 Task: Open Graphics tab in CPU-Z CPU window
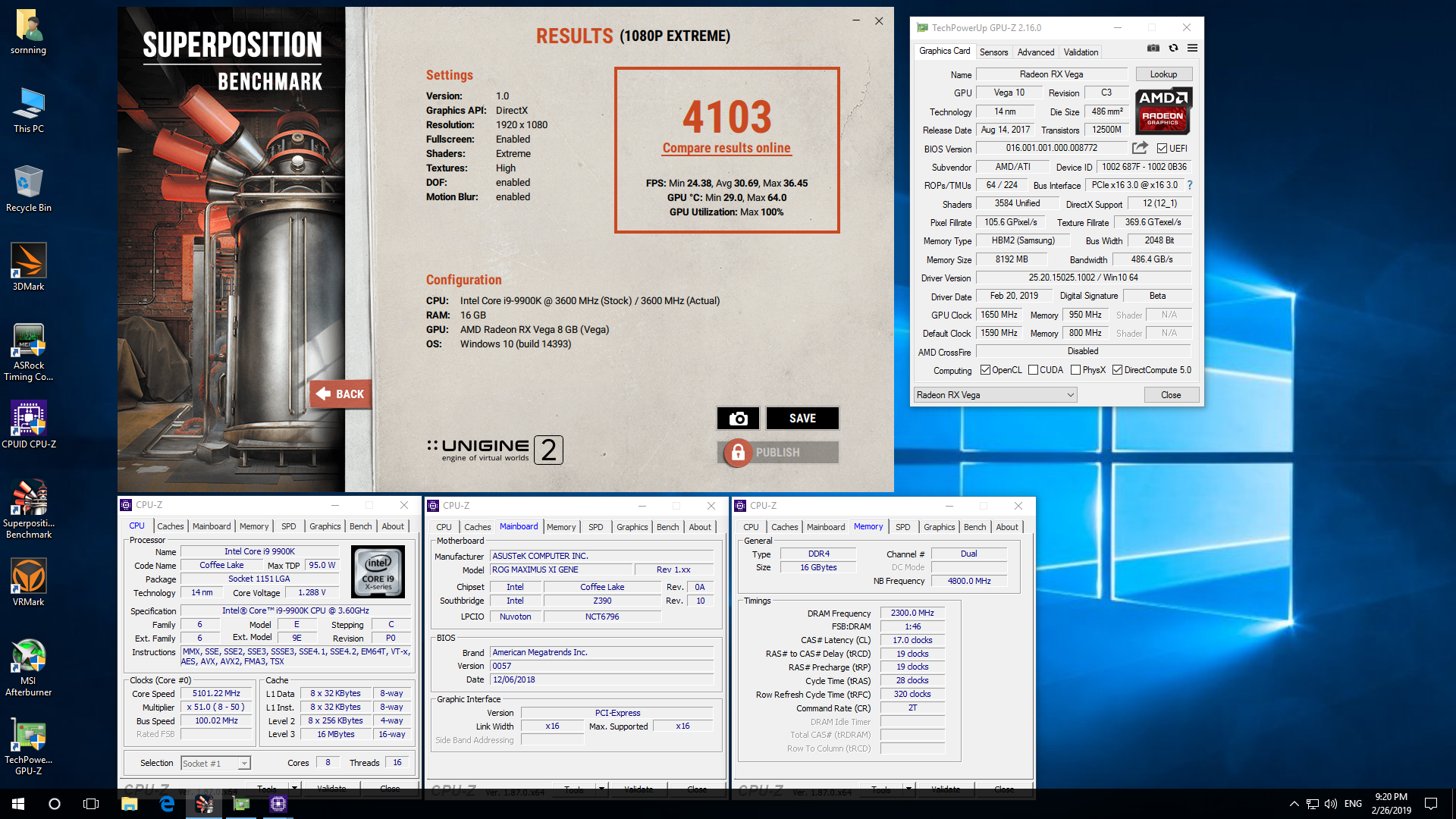coord(325,526)
